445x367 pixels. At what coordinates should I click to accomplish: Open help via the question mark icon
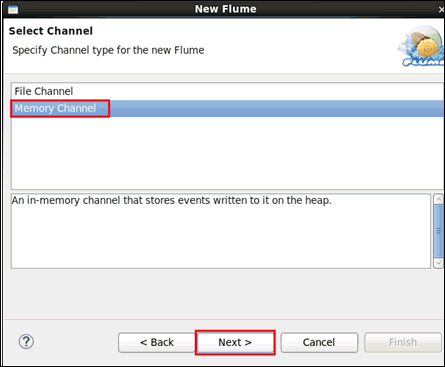[x=26, y=342]
